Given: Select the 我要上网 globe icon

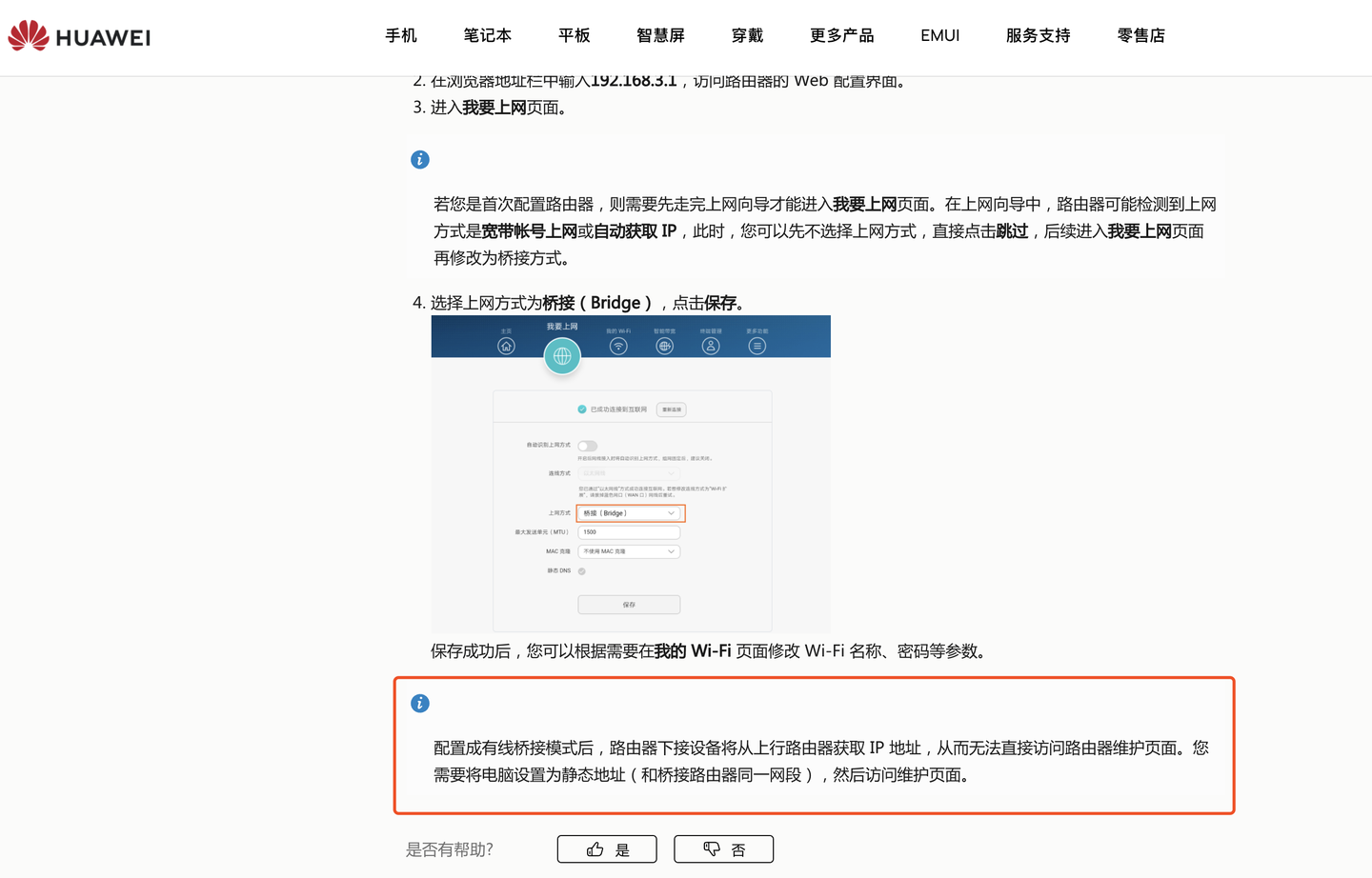Looking at the screenshot, I should [x=562, y=357].
